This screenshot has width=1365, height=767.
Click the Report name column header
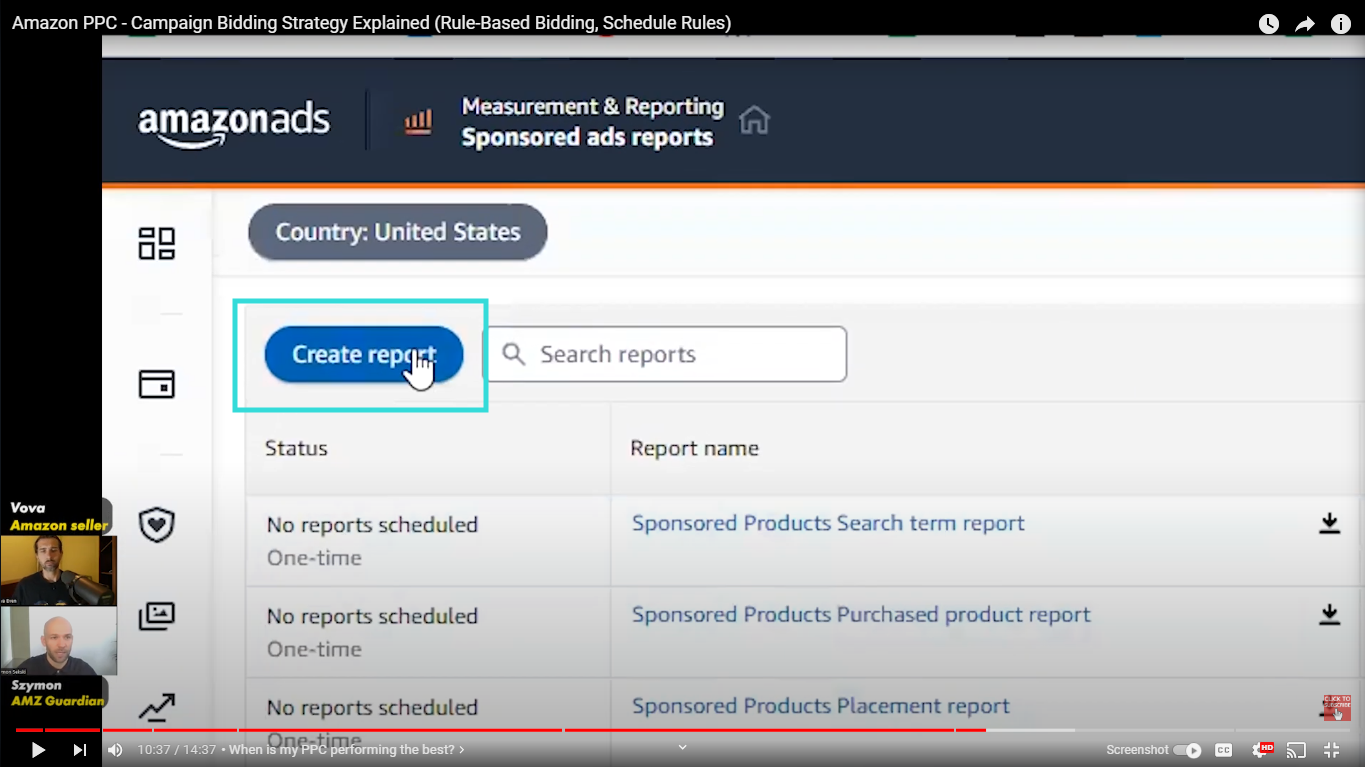point(694,448)
